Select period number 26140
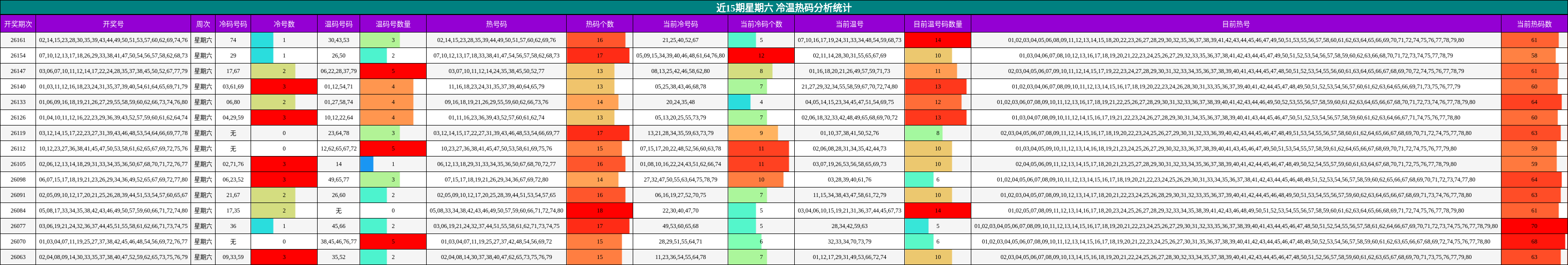This screenshot has height=265, width=1568. click(x=18, y=86)
